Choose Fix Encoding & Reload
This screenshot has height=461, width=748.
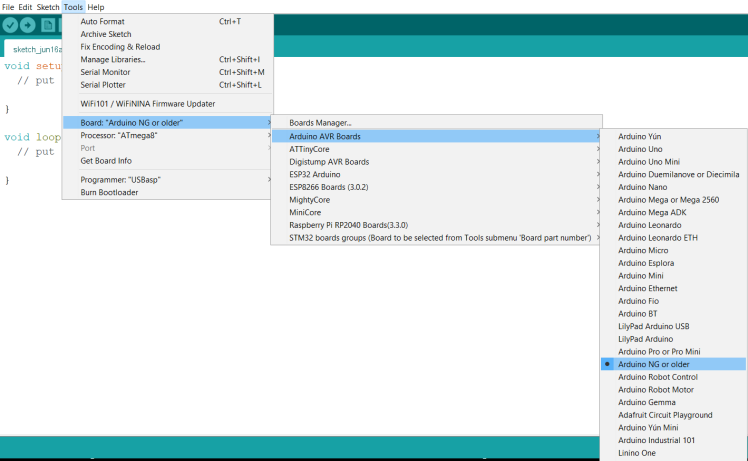[168, 47]
